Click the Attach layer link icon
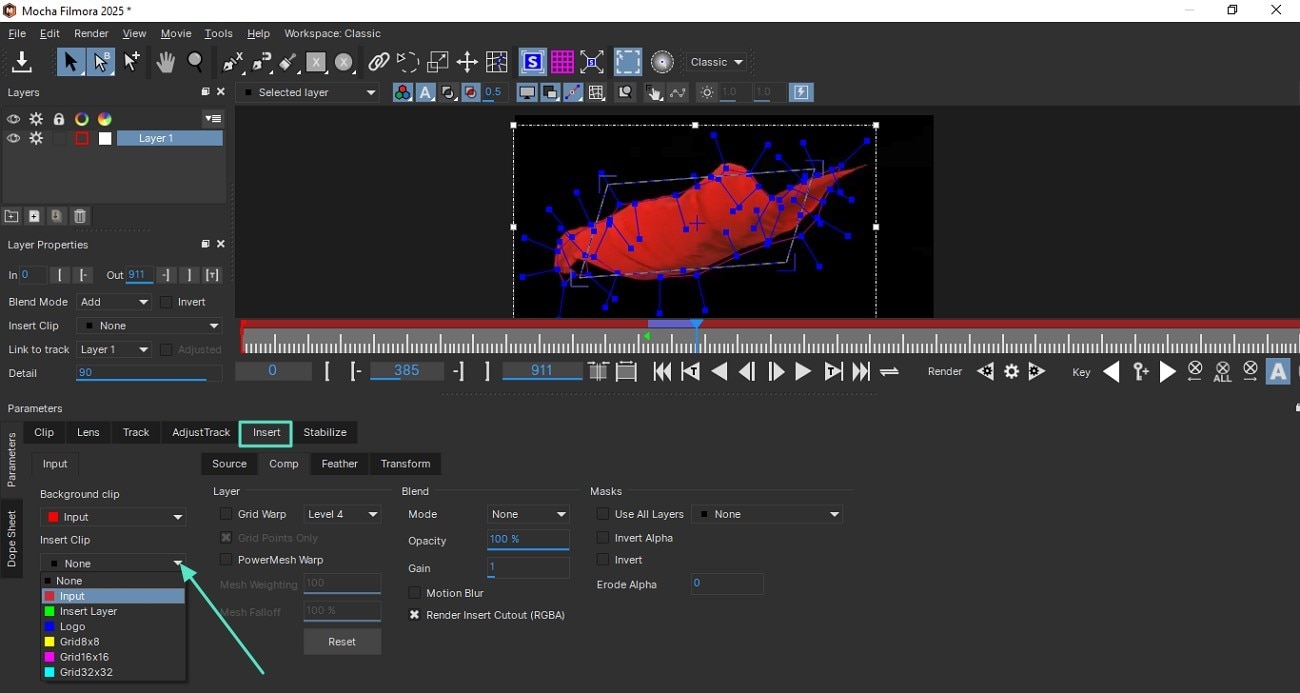This screenshot has width=1300, height=693. [378, 62]
